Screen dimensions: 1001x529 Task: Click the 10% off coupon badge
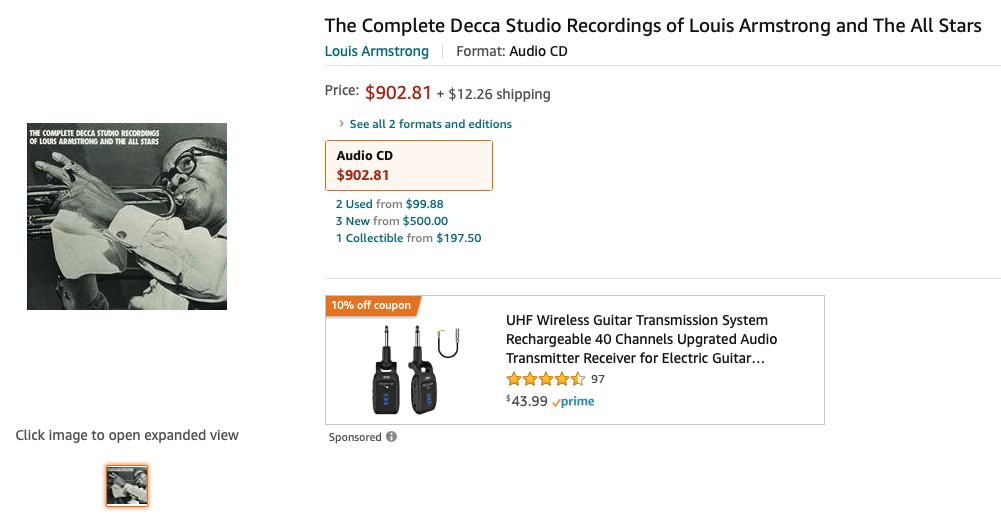pos(371,305)
